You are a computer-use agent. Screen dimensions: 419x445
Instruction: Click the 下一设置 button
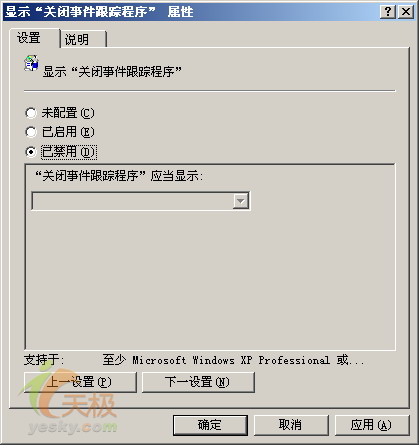(198, 382)
